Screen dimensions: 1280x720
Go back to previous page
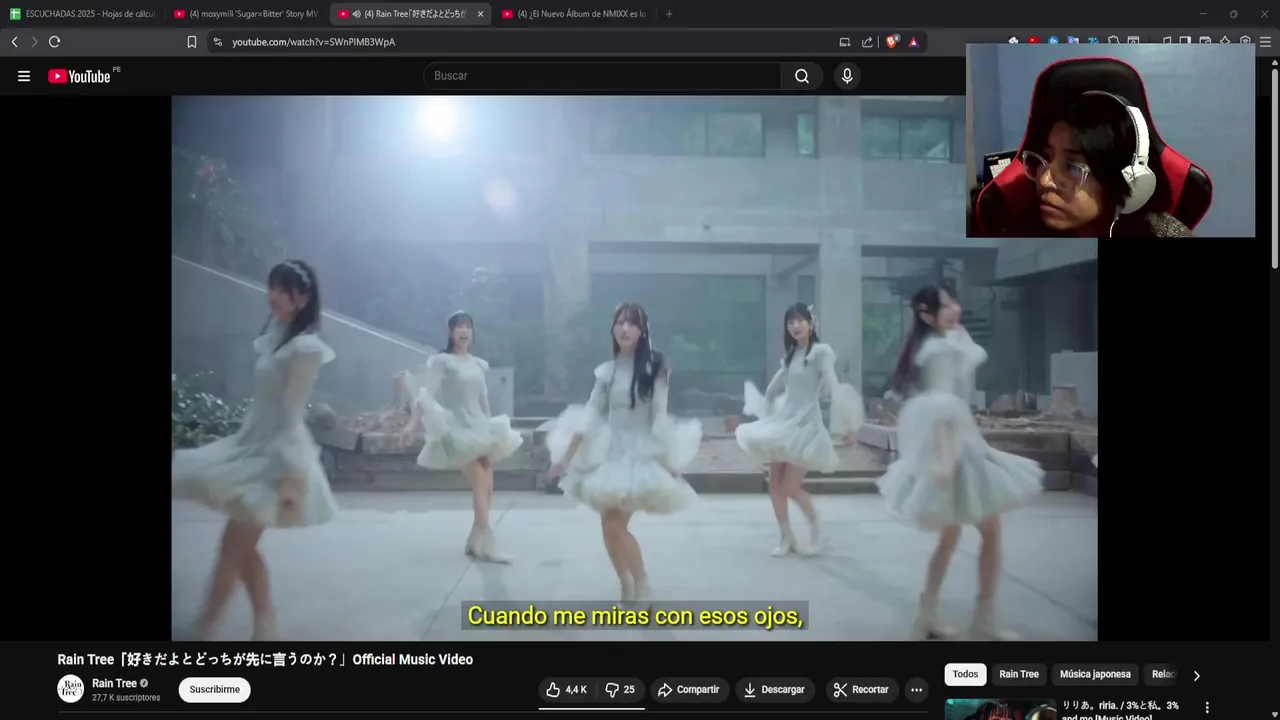coord(14,42)
